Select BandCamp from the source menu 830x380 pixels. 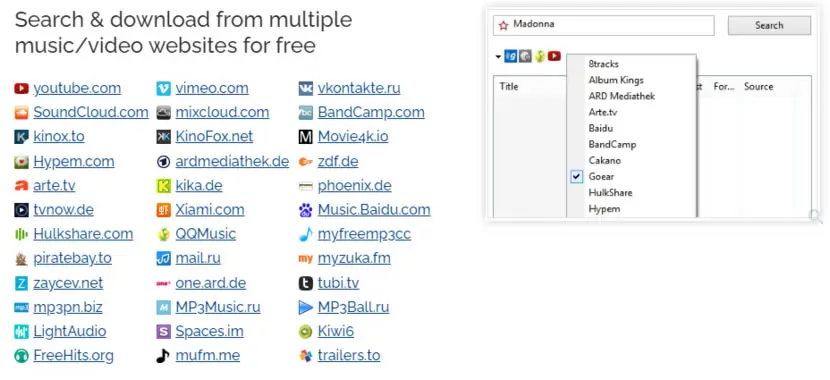pos(612,144)
